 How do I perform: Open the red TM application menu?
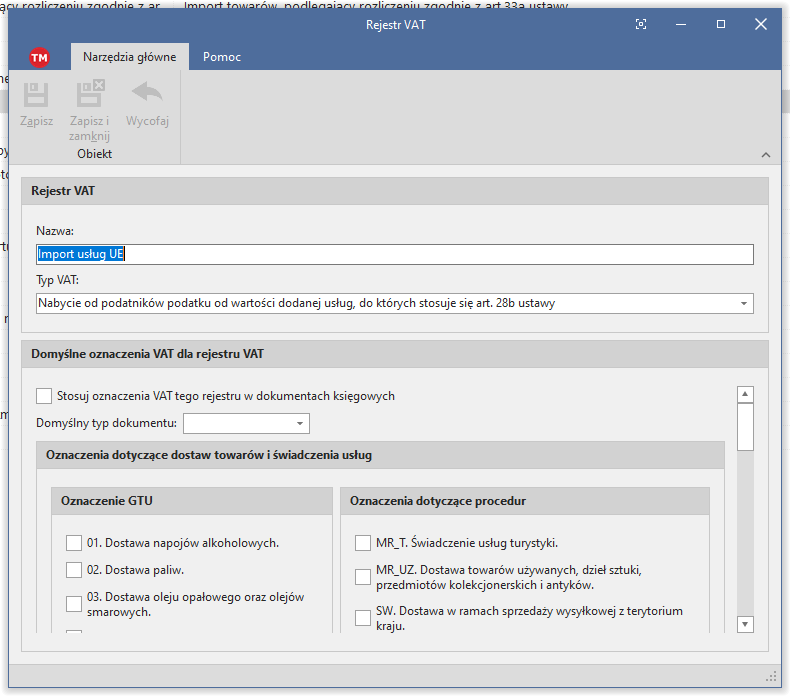click(39, 57)
